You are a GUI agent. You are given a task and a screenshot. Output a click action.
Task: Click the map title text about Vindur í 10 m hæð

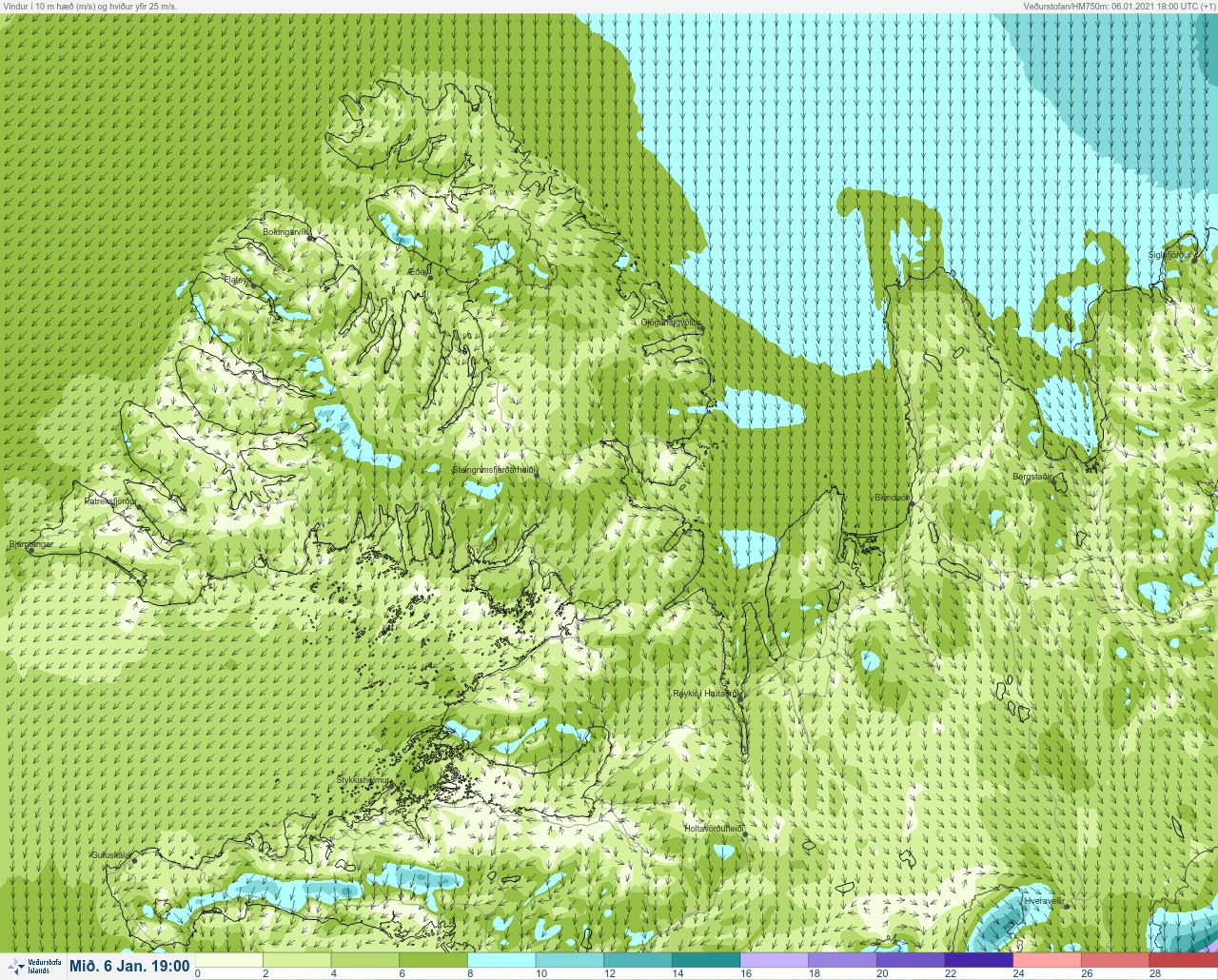point(89,6)
